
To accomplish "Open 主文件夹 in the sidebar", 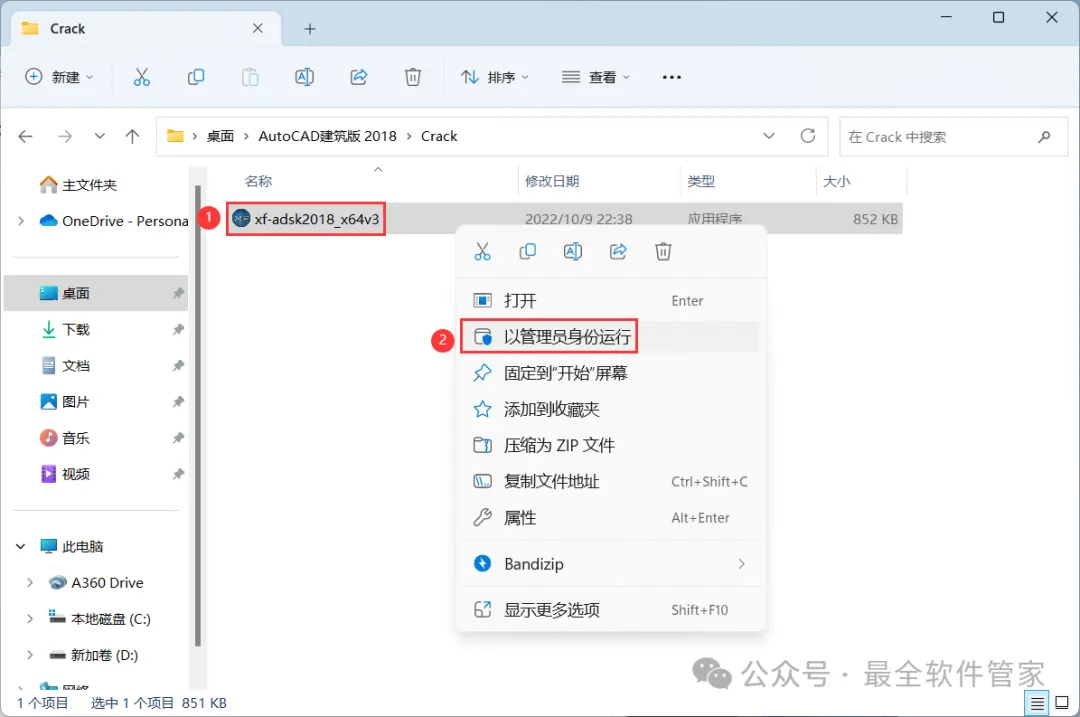I will (90, 185).
